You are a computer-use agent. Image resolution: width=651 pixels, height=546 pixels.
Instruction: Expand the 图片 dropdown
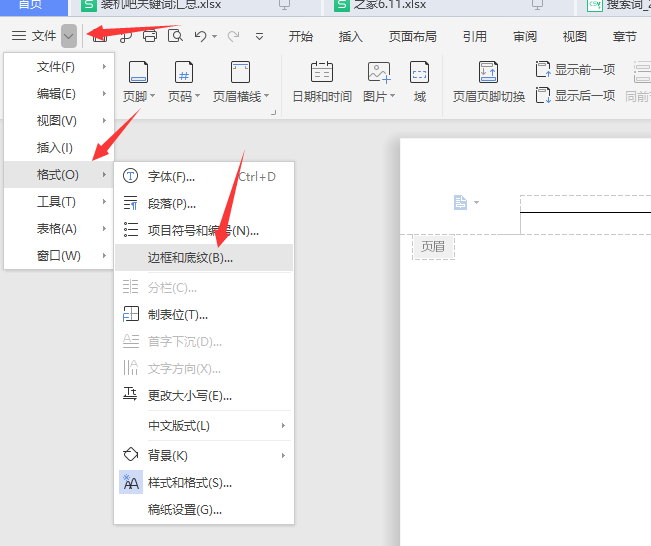pyautogui.click(x=379, y=97)
